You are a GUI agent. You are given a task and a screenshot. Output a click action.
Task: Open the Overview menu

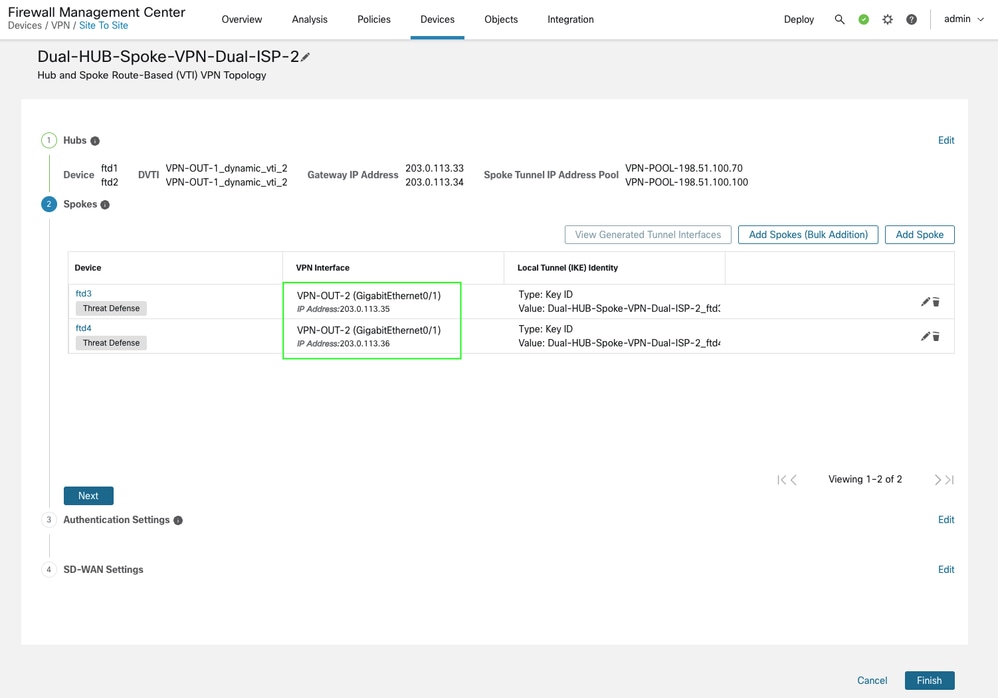[241, 20]
